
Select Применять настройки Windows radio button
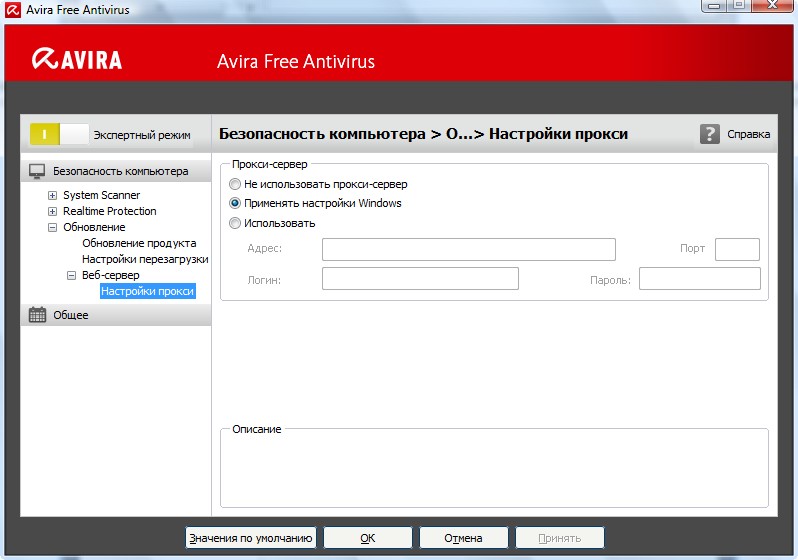click(x=235, y=203)
